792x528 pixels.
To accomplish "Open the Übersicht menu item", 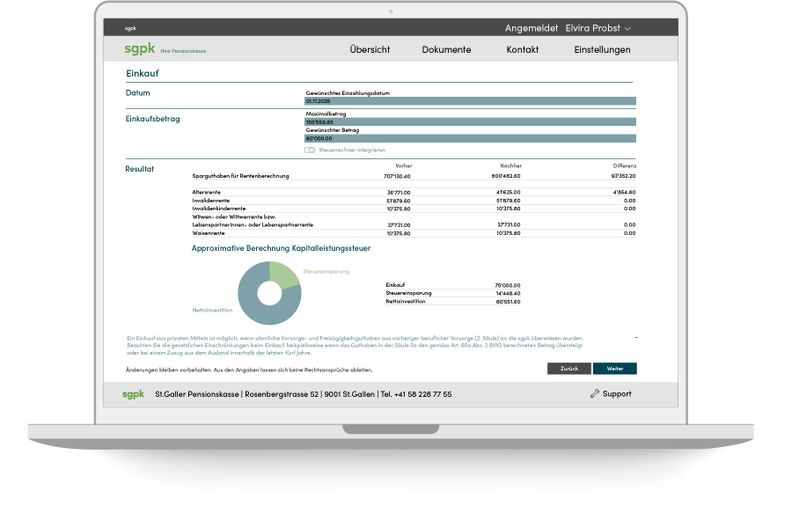I will [x=369, y=50].
